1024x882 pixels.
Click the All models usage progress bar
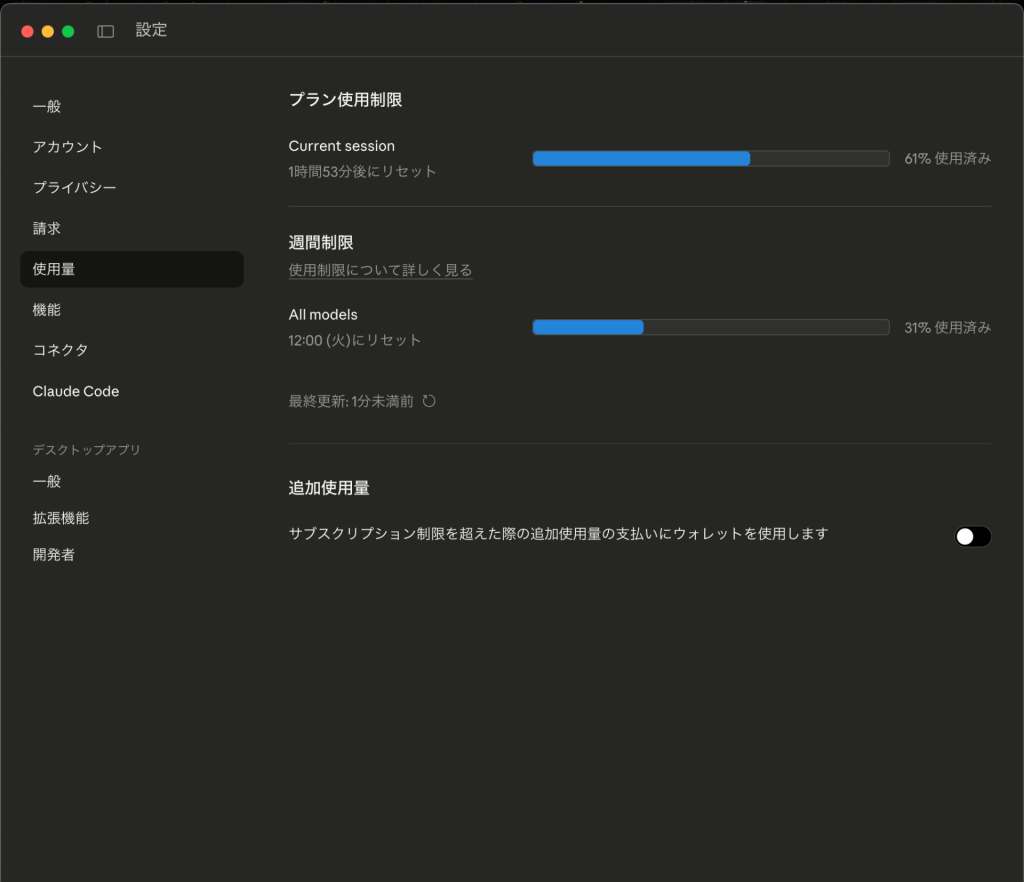pyautogui.click(x=710, y=326)
